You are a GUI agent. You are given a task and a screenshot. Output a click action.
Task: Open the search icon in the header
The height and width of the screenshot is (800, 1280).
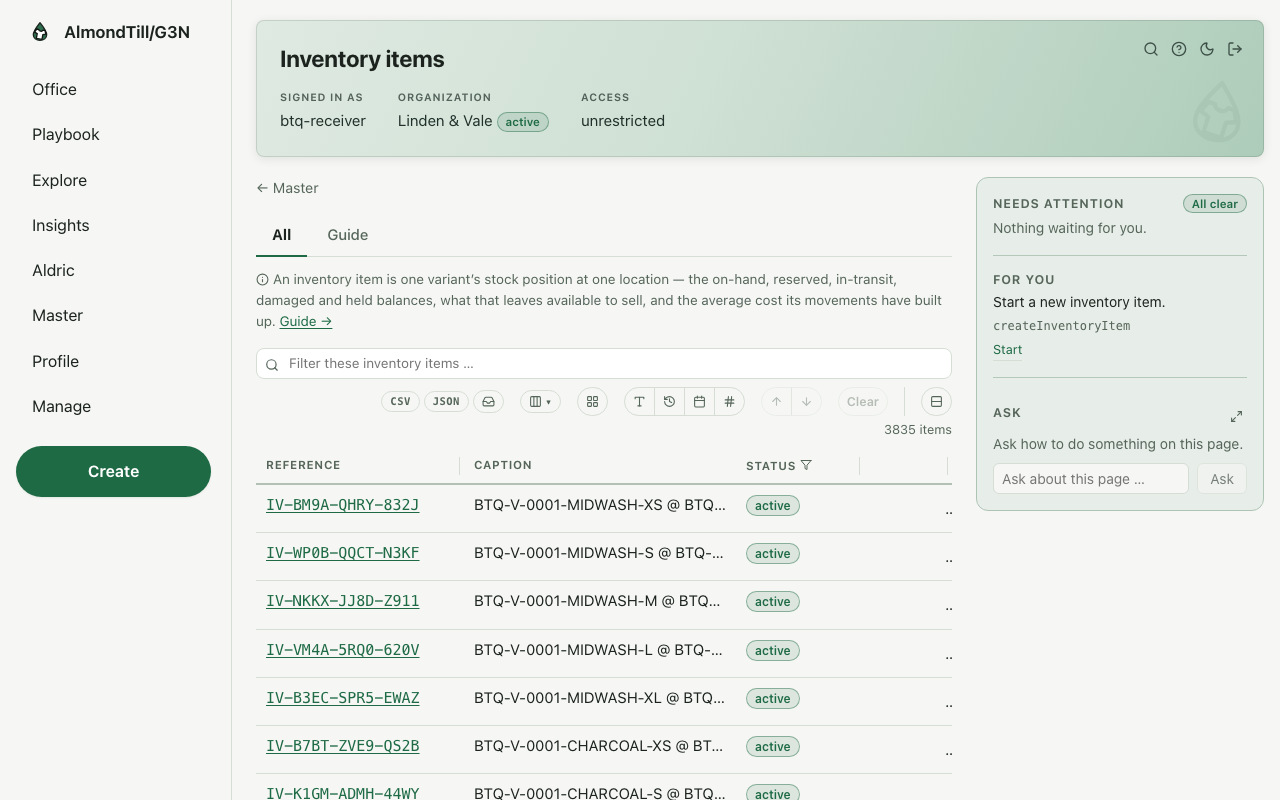click(1151, 49)
